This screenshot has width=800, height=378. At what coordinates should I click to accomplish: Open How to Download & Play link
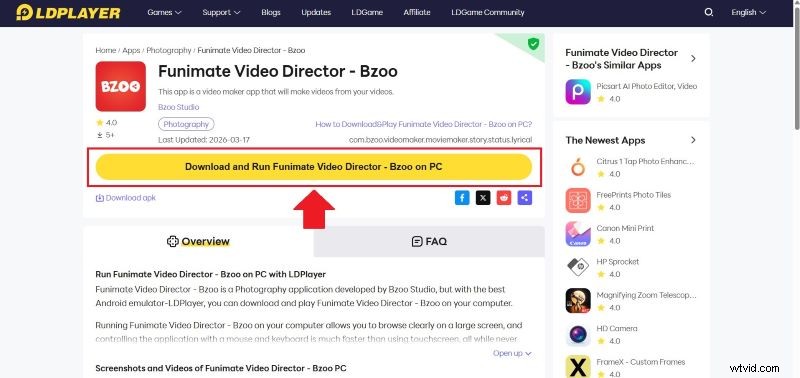[x=423, y=124]
